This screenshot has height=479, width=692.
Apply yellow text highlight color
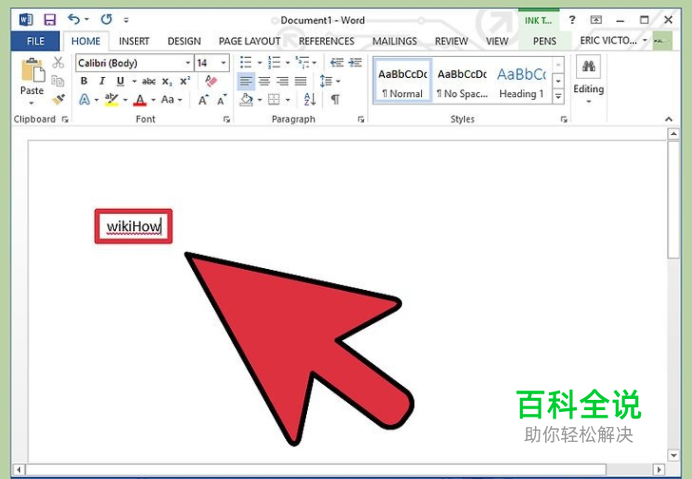click(x=111, y=100)
